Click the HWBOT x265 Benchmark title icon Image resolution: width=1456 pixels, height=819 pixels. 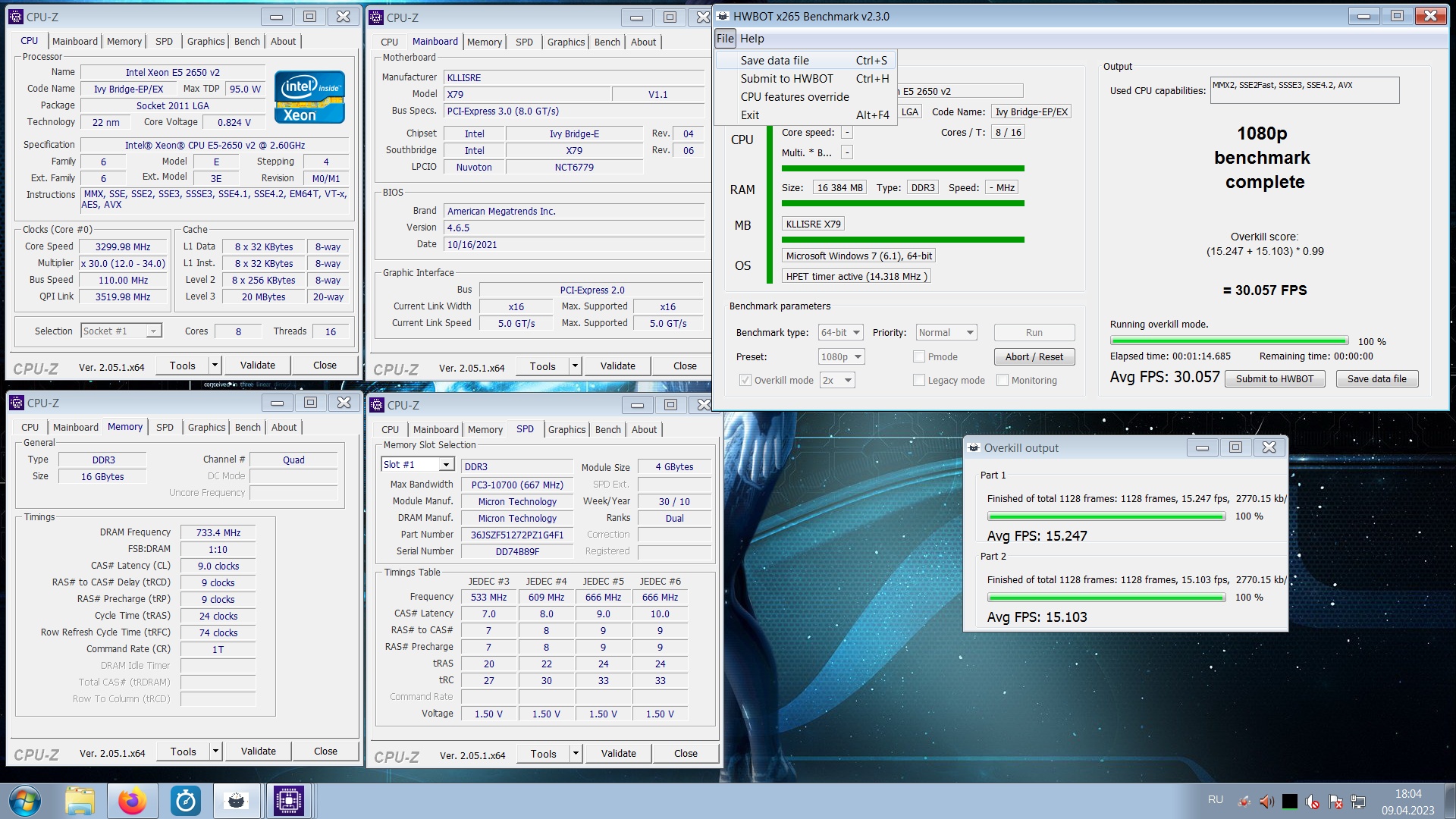pyautogui.click(x=723, y=16)
